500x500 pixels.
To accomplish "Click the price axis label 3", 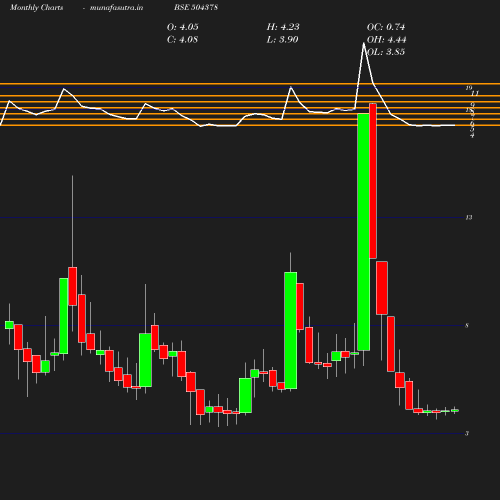I will click(467, 434).
